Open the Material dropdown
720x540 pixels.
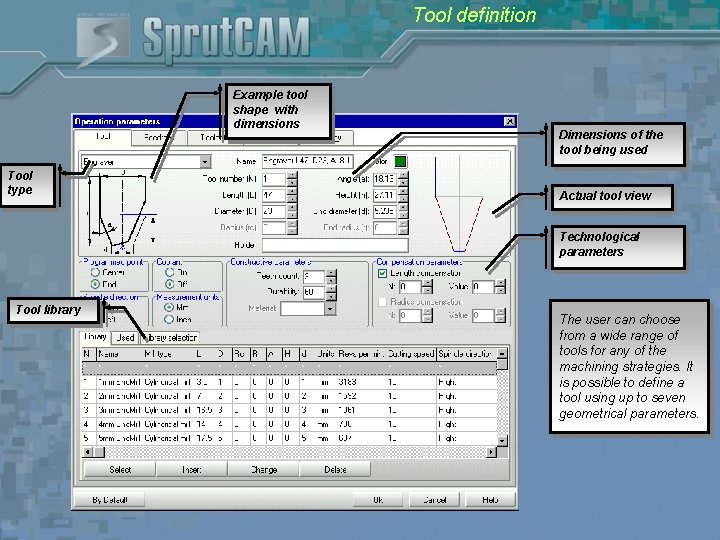(x=330, y=309)
